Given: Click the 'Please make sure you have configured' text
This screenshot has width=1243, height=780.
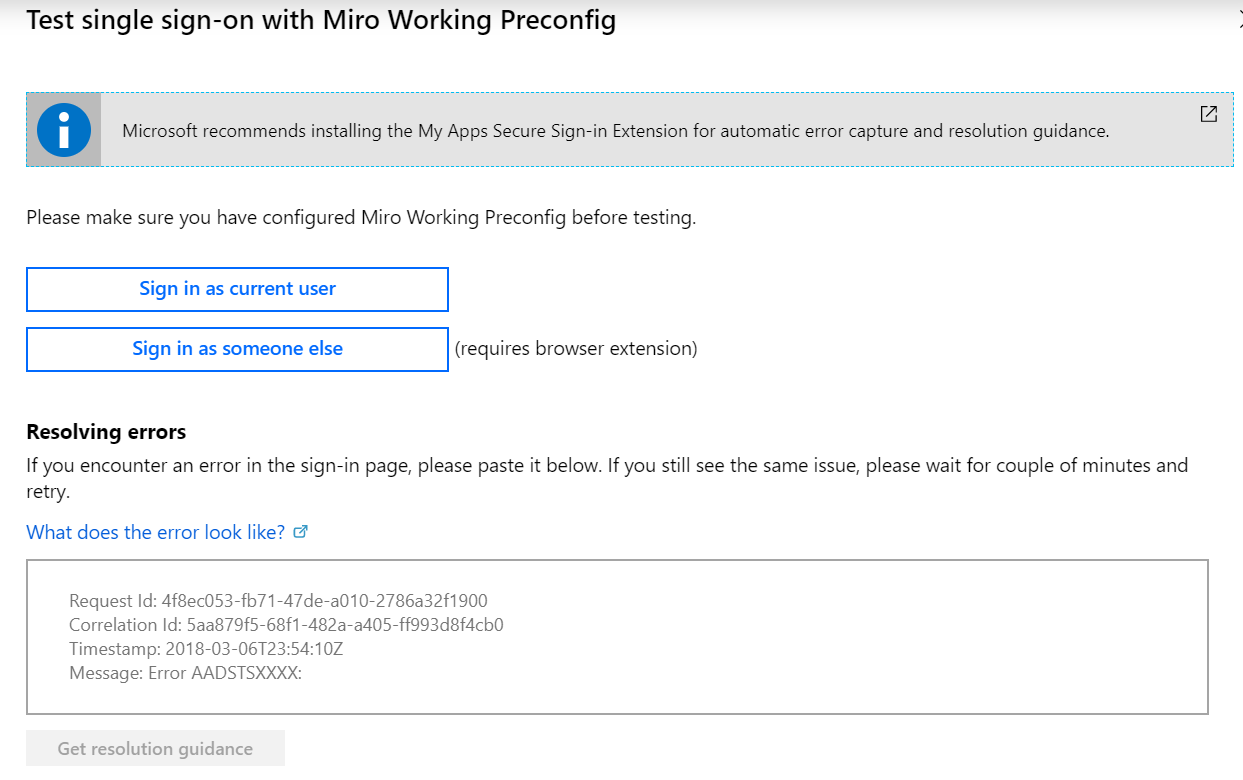Looking at the screenshot, I should coord(360,218).
